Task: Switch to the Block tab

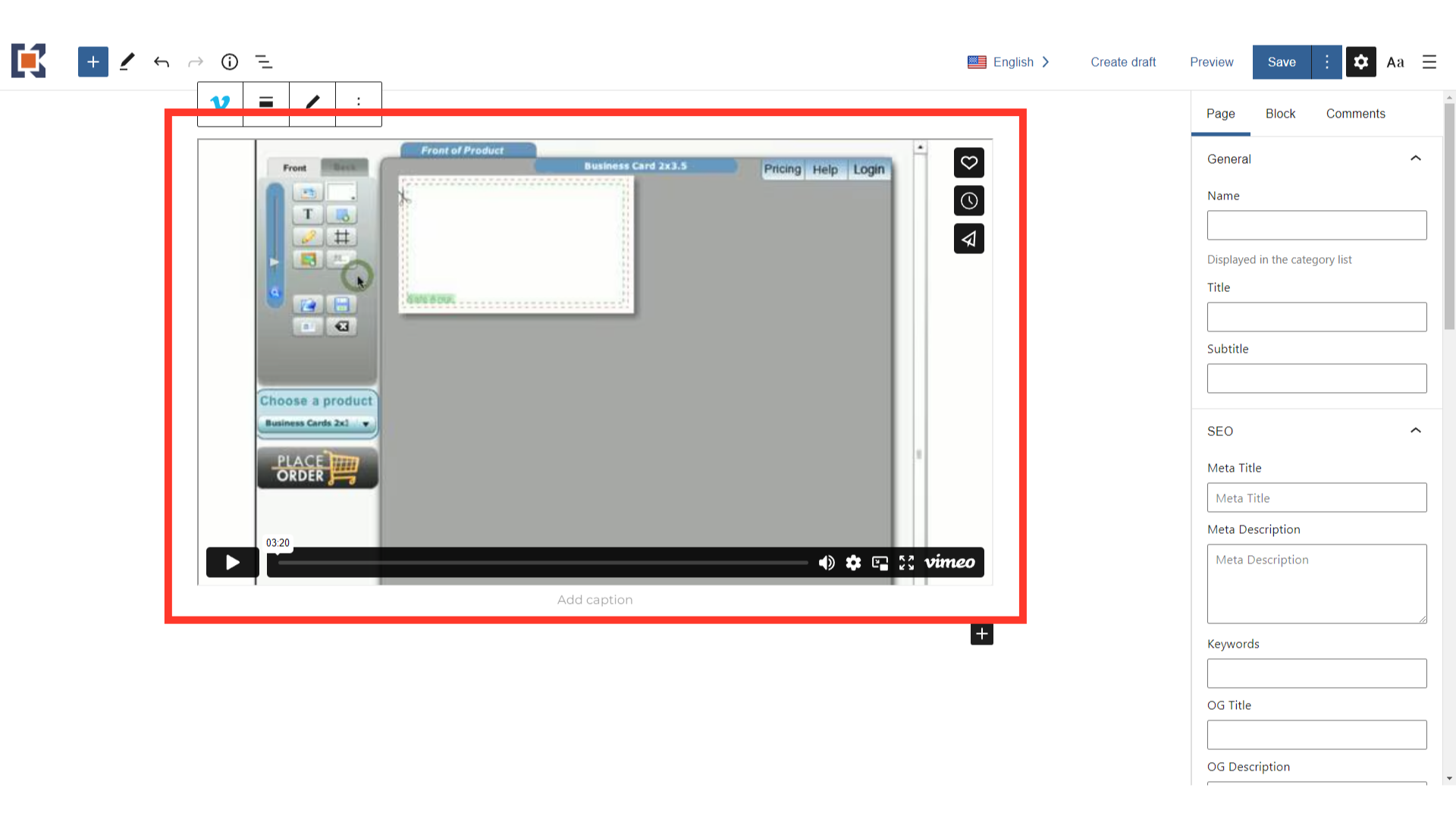Action: tap(1280, 114)
